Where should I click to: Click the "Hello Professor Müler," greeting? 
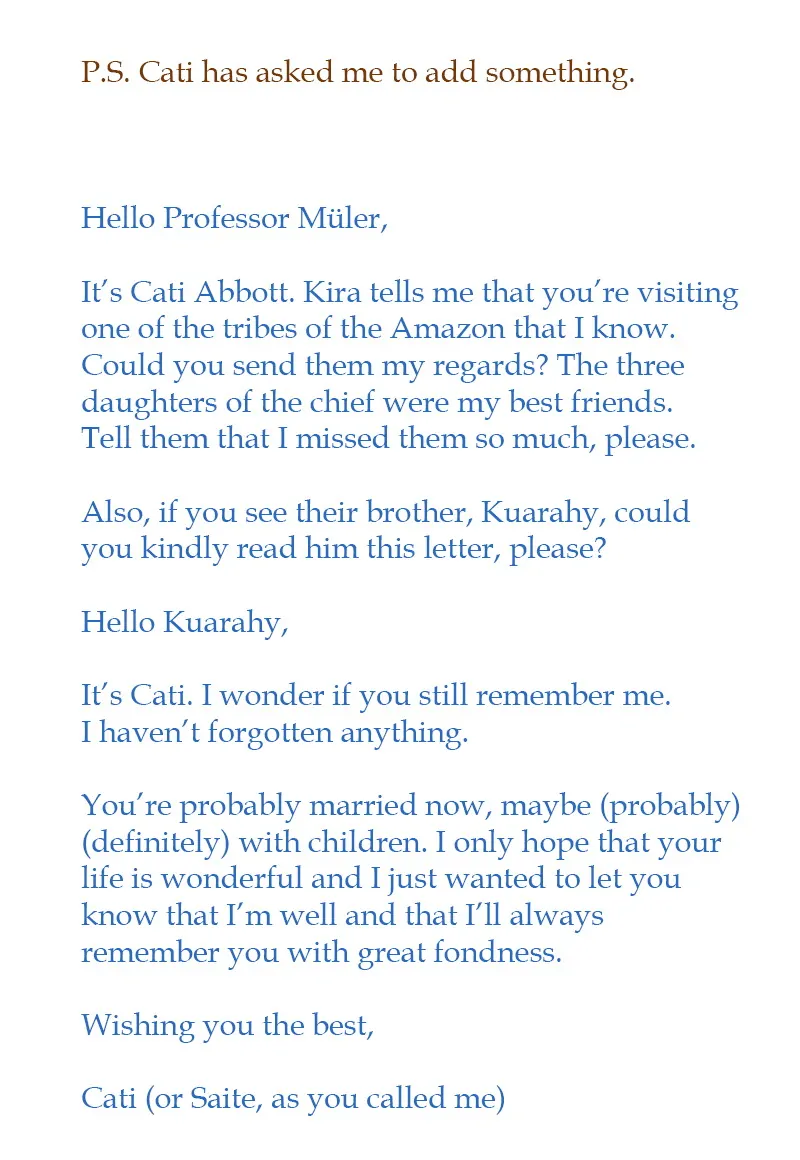pos(234,218)
